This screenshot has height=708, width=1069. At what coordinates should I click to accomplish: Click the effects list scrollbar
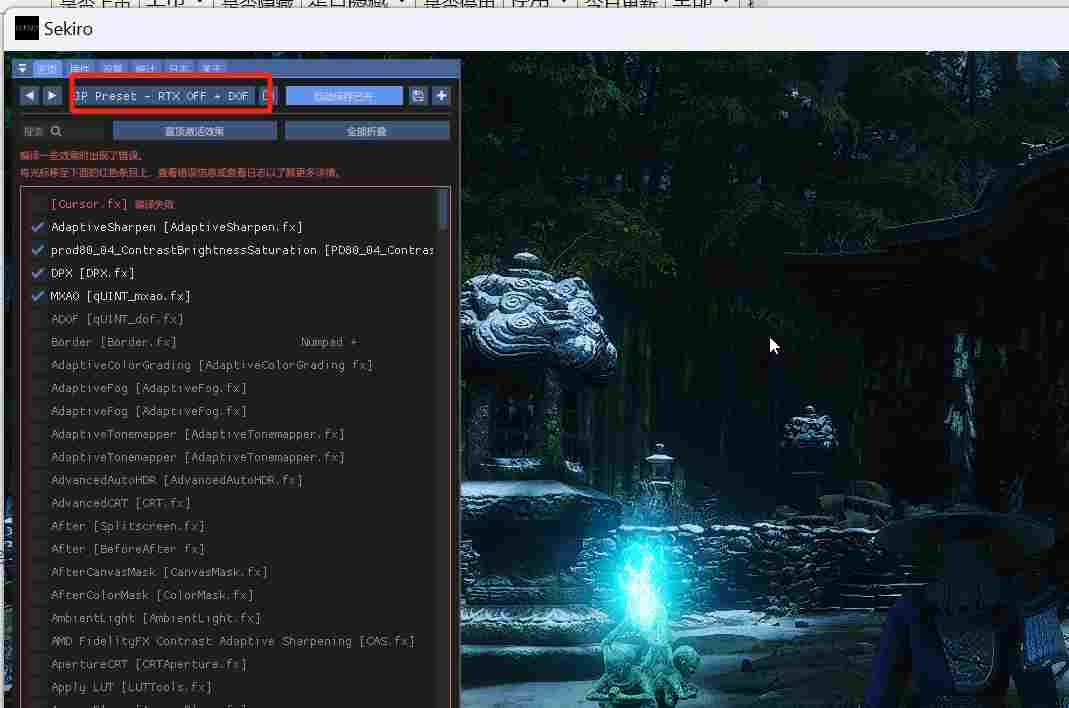pos(443,210)
